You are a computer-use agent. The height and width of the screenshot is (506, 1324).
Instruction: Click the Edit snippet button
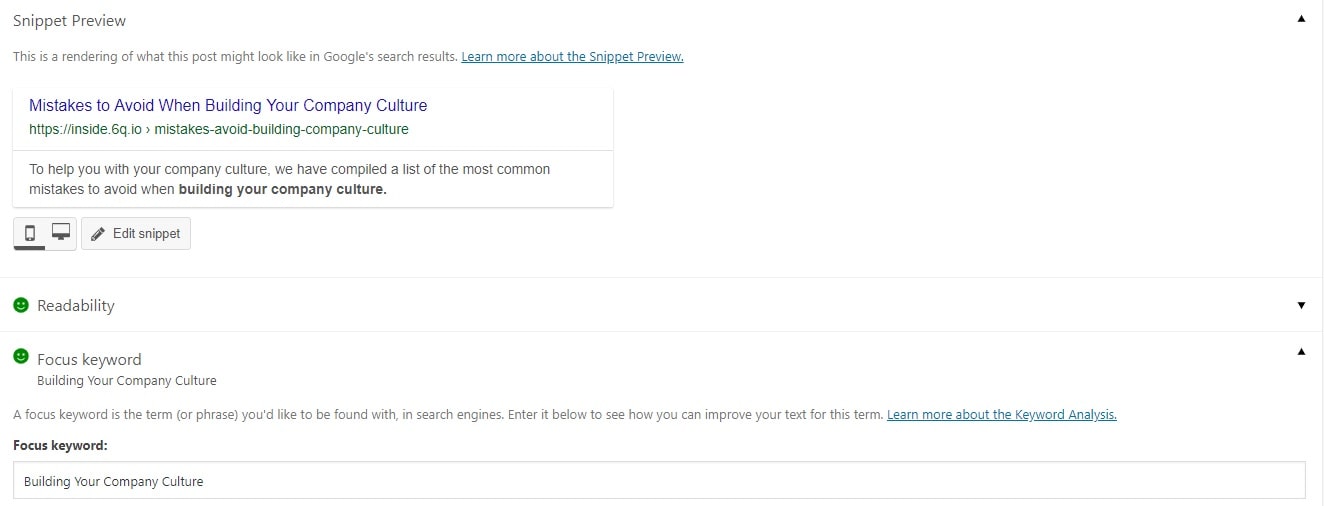coord(136,234)
